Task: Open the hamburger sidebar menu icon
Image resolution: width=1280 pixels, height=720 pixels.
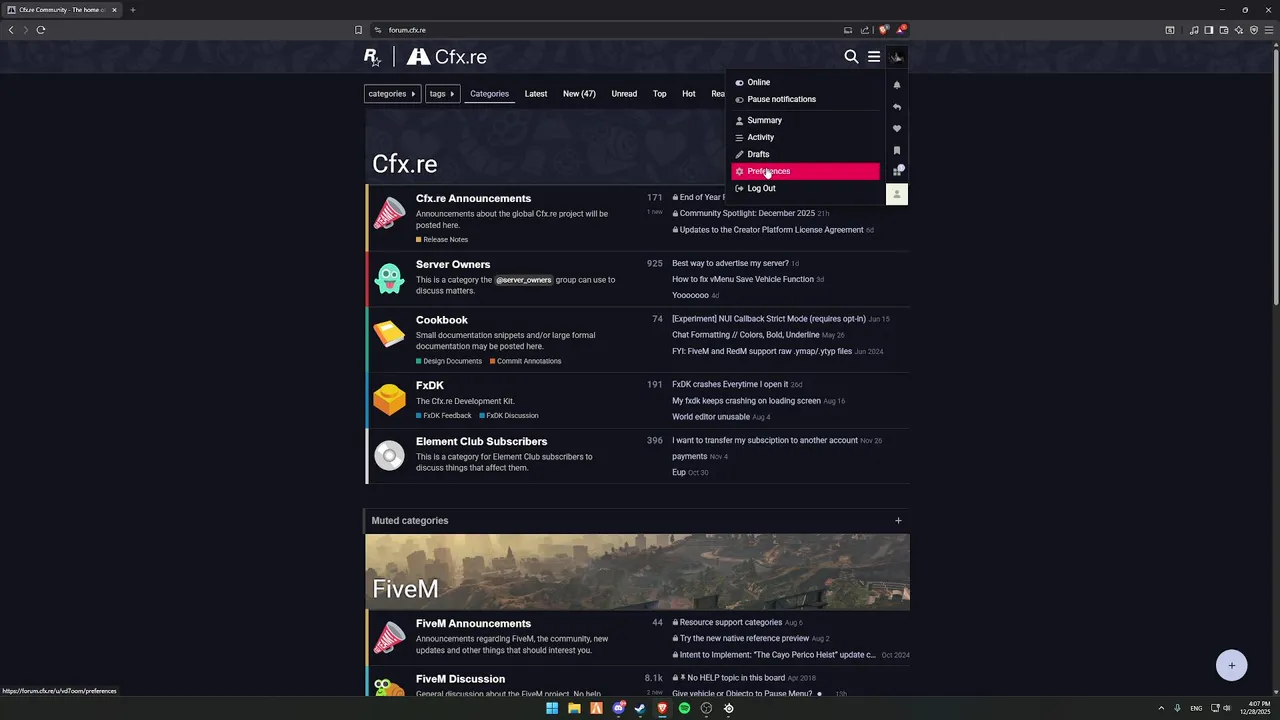Action: click(x=874, y=57)
